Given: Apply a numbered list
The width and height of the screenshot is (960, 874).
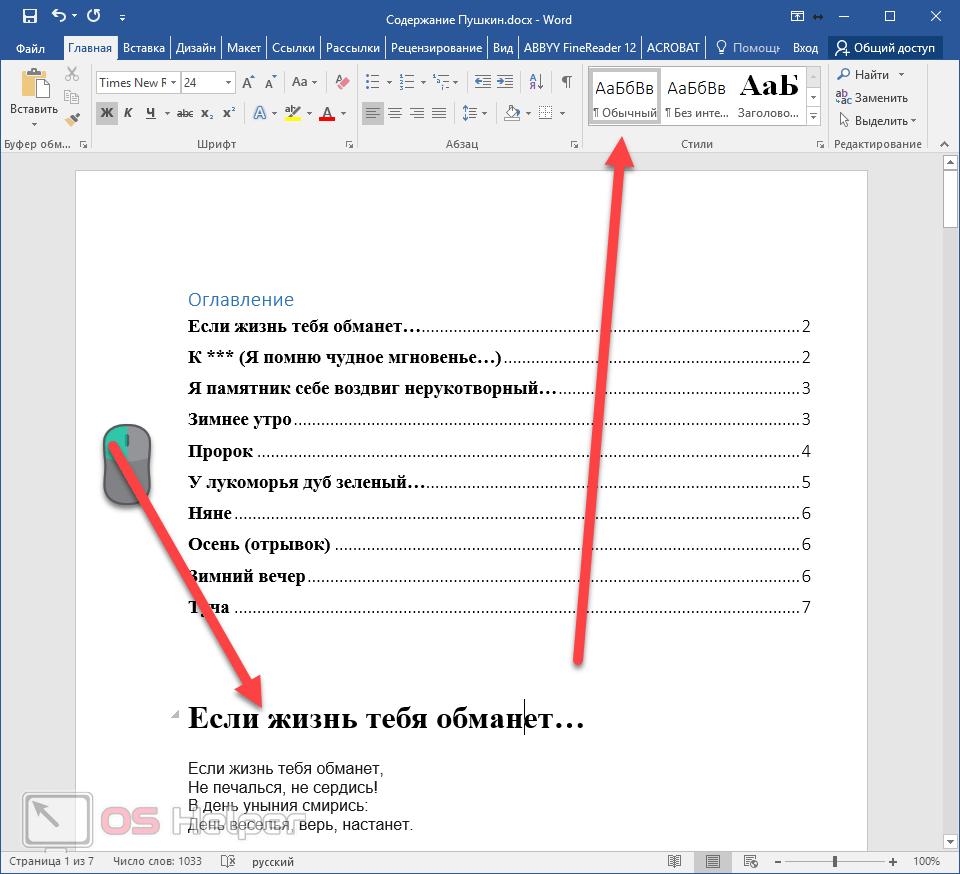Looking at the screenshot, I should coord(407,81).
